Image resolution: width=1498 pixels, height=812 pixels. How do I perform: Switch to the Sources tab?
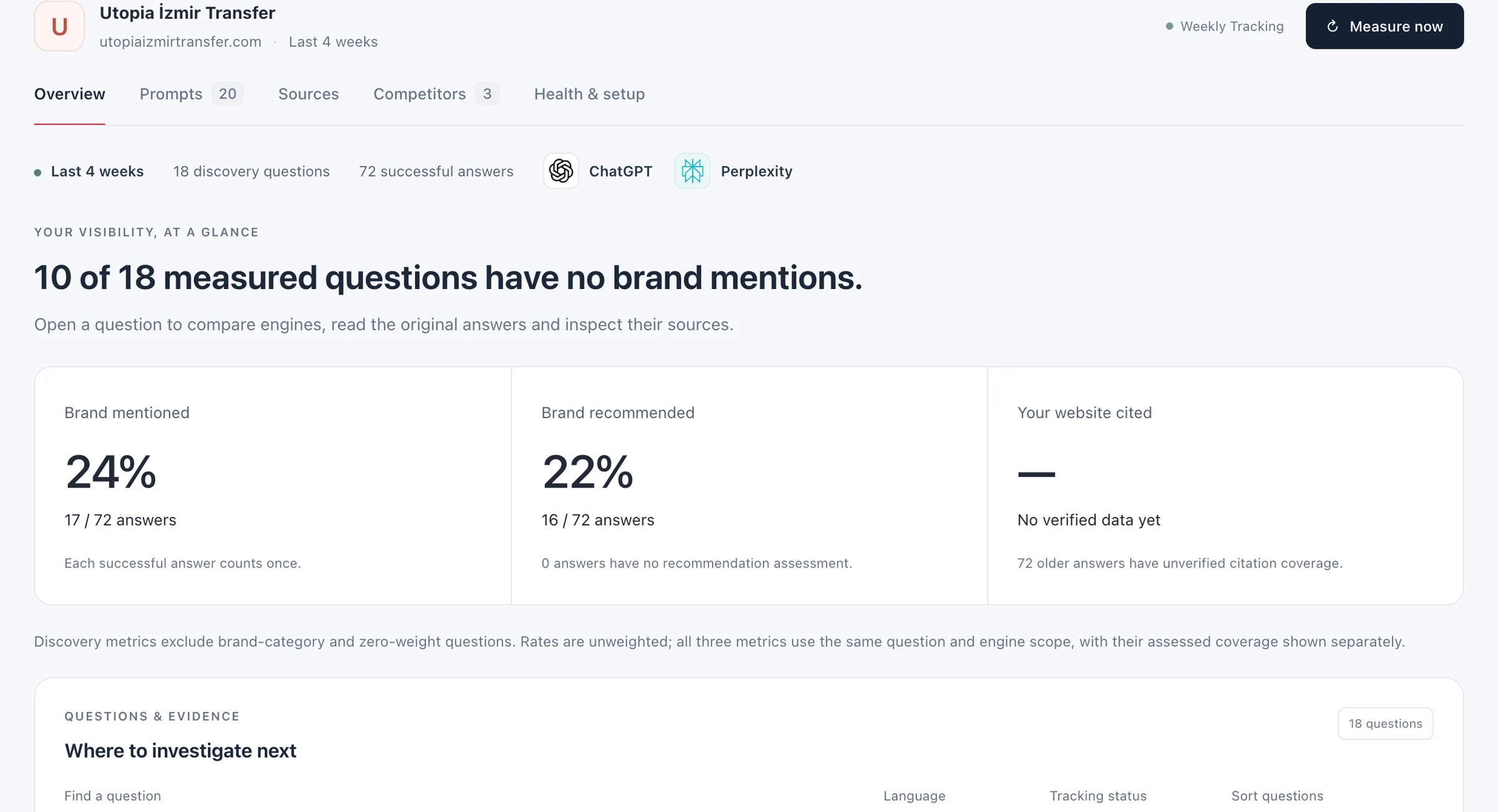(308, 94)
